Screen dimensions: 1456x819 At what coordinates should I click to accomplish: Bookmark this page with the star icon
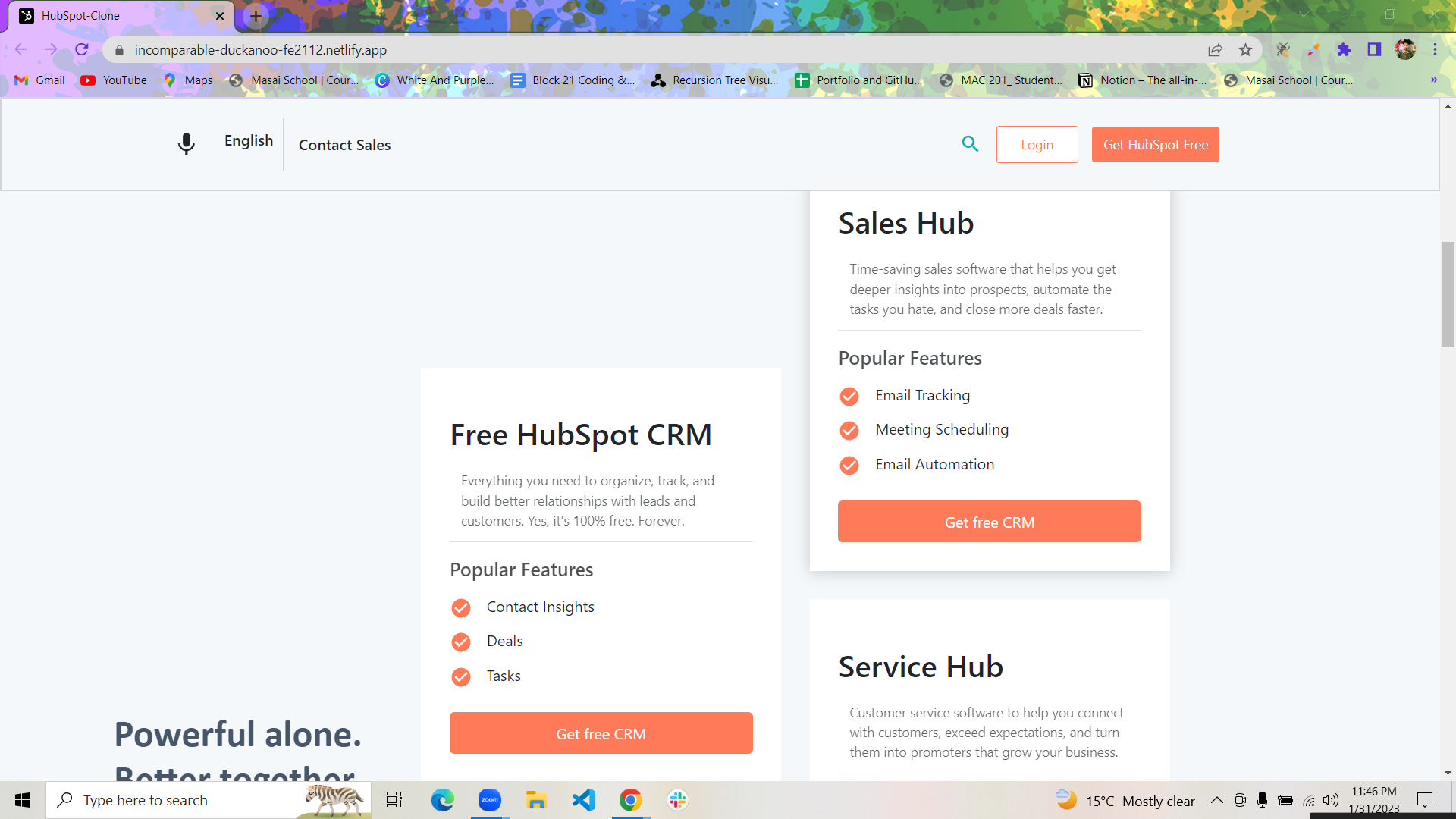tap(1245, 50)
